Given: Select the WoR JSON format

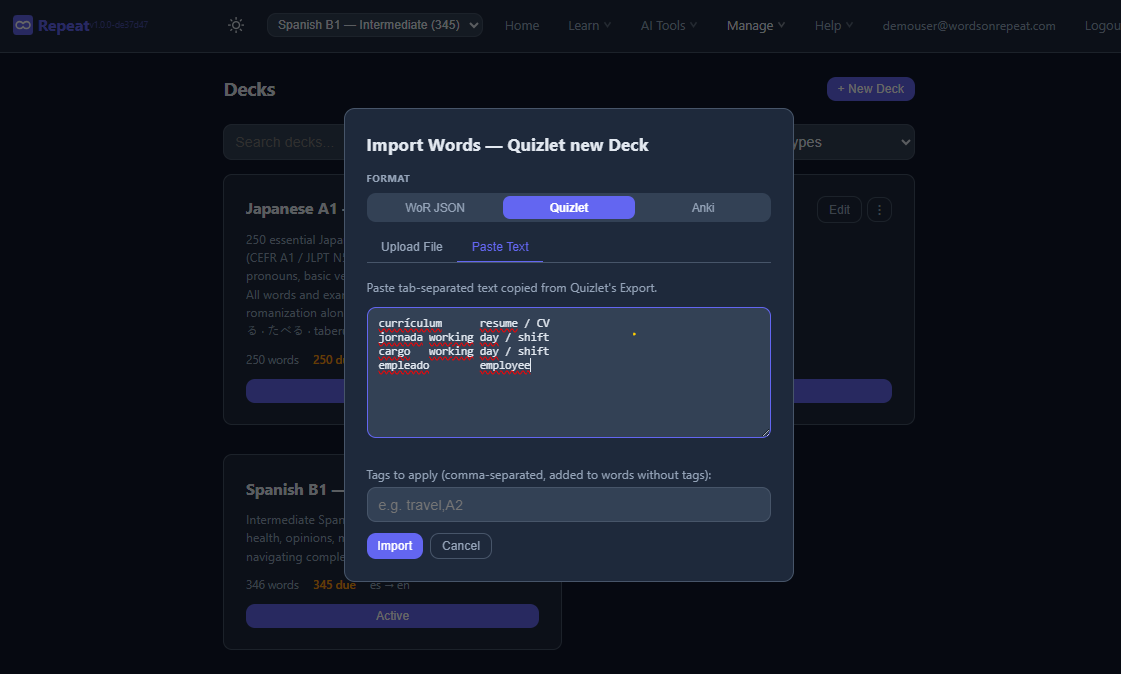Looking at the screenshot, I should [435, 207].
